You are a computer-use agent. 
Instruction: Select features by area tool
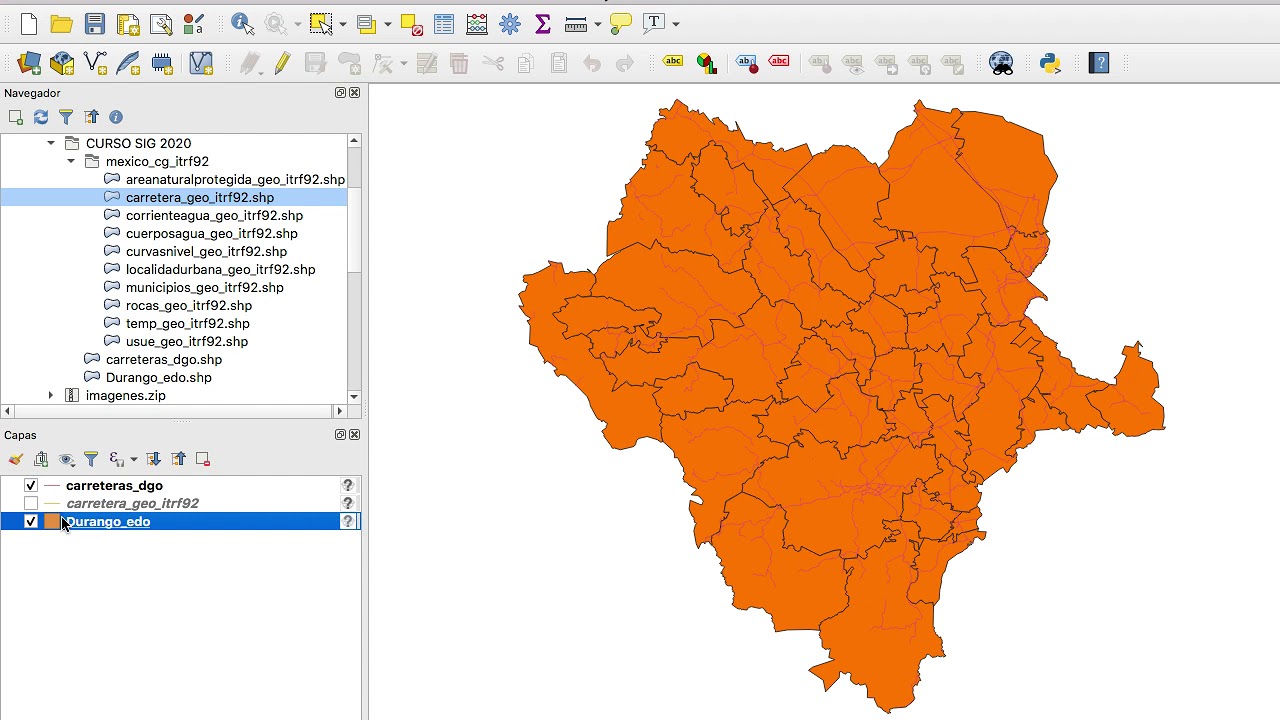(320, 23)
